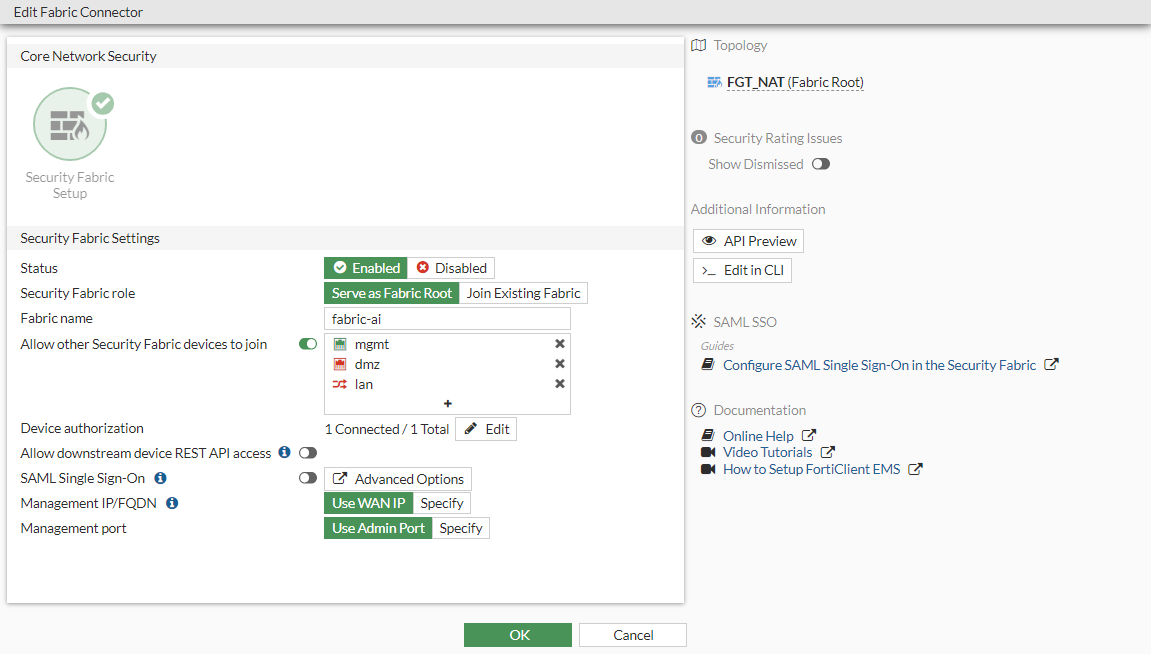Viewport: 1151px width, 654px height.
Task: Select Join Existing Fabric role
Action: (x=523, y=293)
